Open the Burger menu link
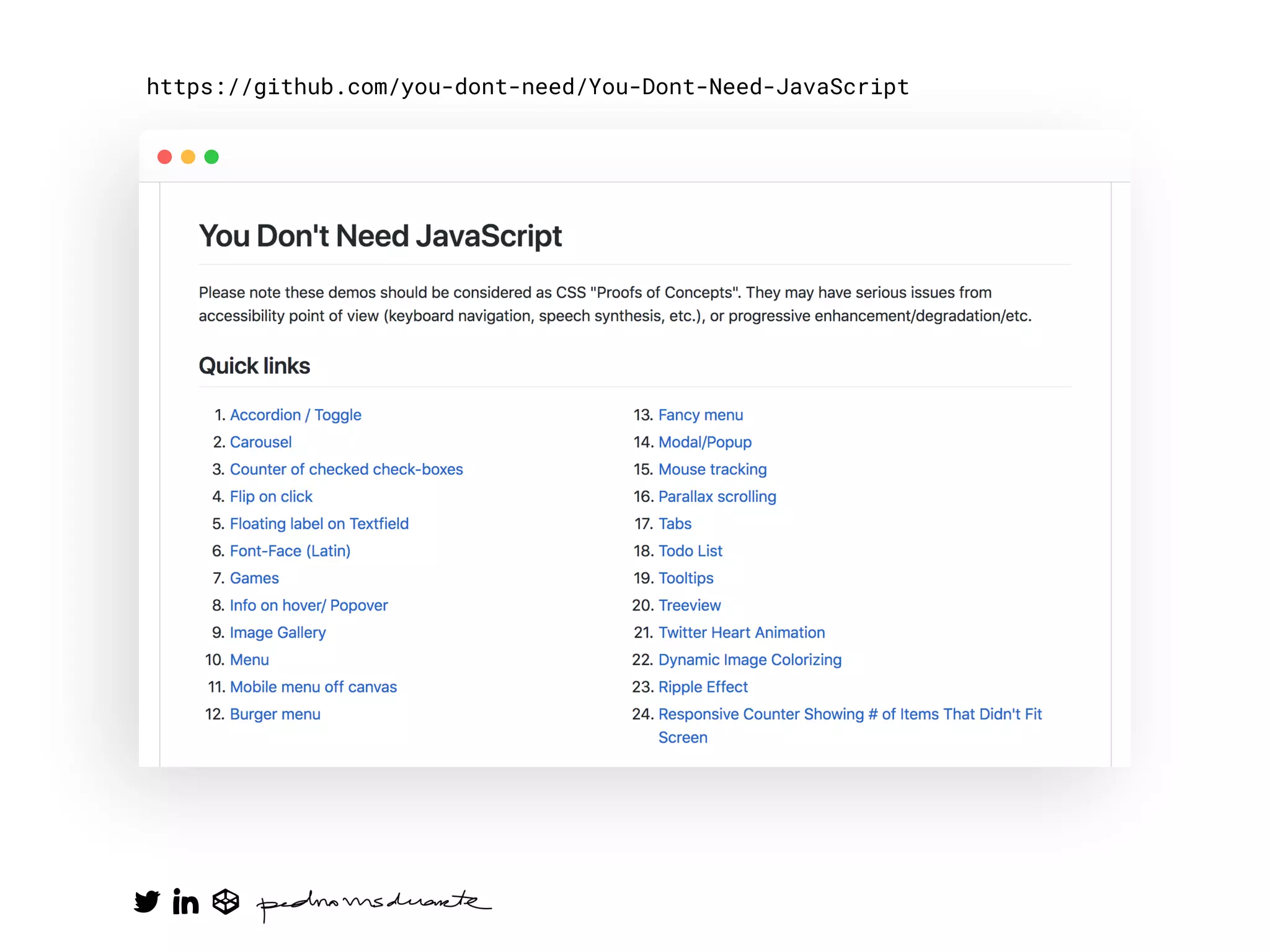 pyautogui.click(x=275, y=715)
